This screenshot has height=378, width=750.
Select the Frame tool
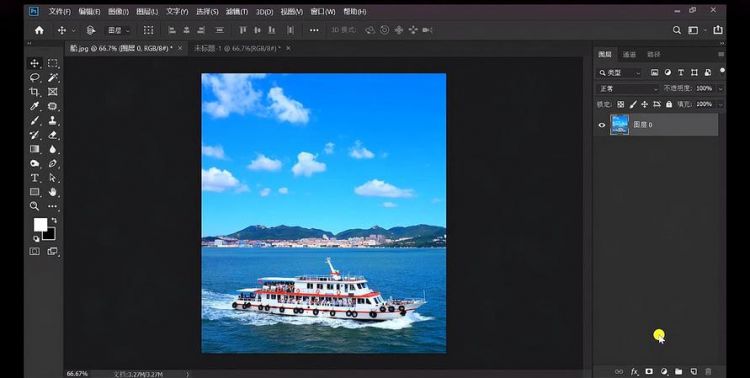pos(53,92)
